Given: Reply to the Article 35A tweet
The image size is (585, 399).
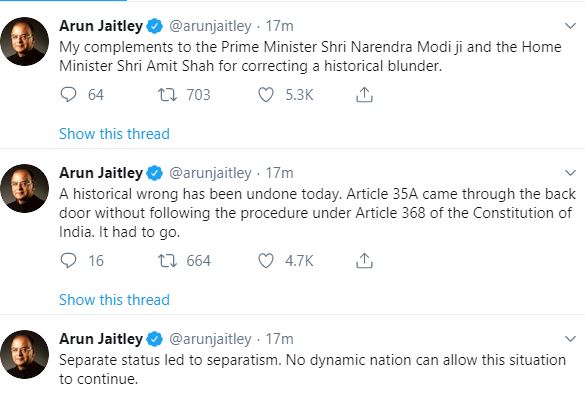Looking at the screenshot, I should click(68, 261).
